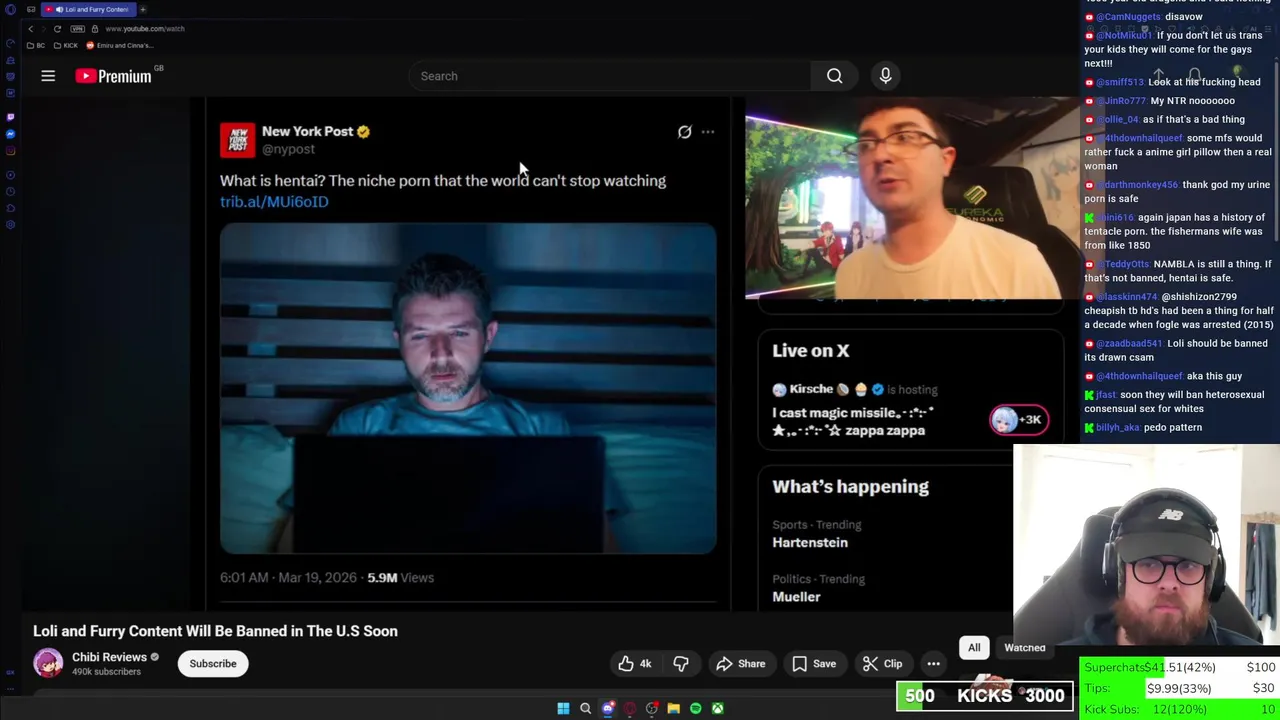This screenshot has width=1280, height=720.
Task: Click the tweet's laptop man image
Action: coord(468,389)
